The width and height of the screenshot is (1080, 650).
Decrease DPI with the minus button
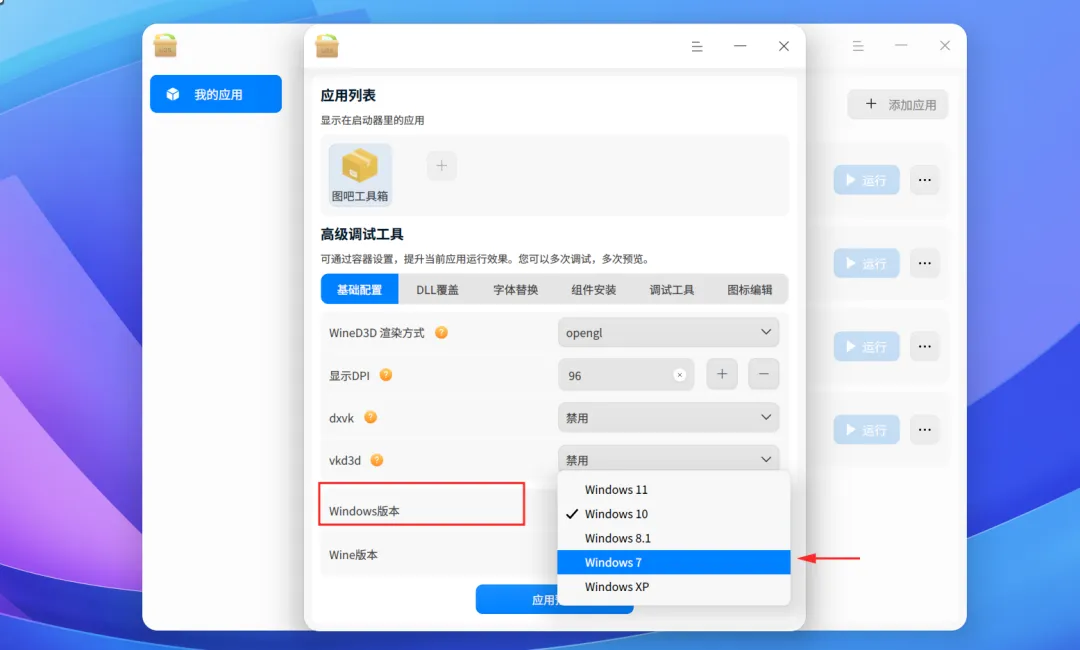point(764,374)
